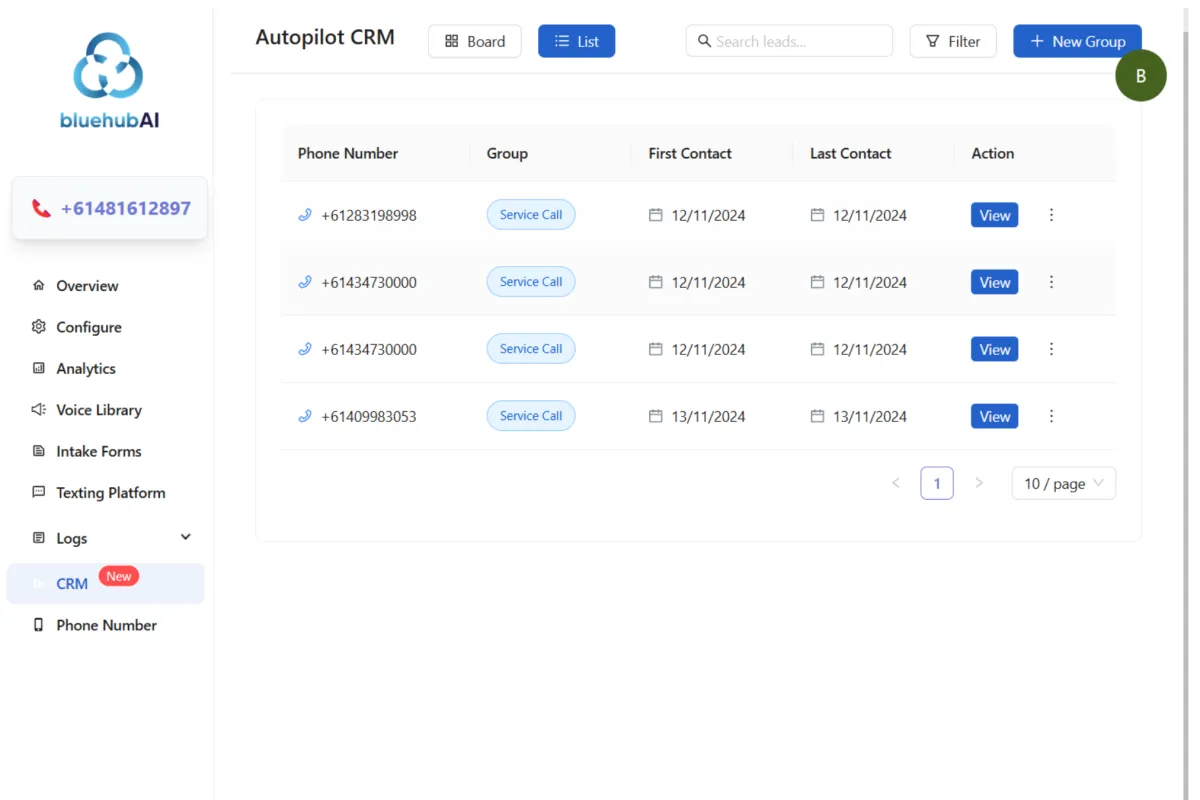Click the Last Contact column header

point(851,153)
